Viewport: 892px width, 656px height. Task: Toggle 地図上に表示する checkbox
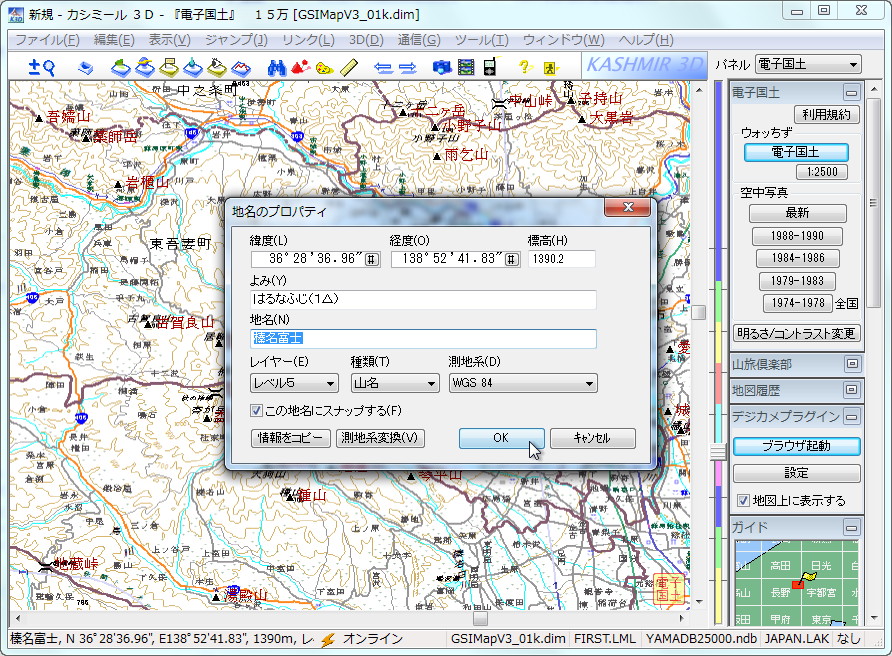coord(743,501)
